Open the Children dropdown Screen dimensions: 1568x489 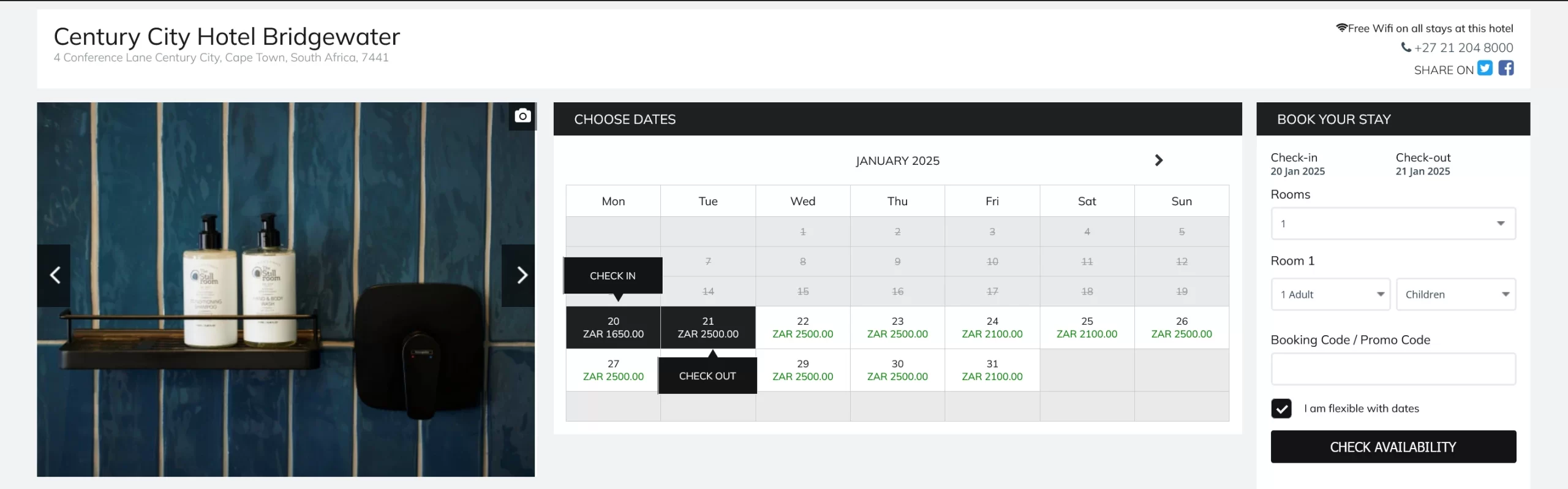[1456, 295]
